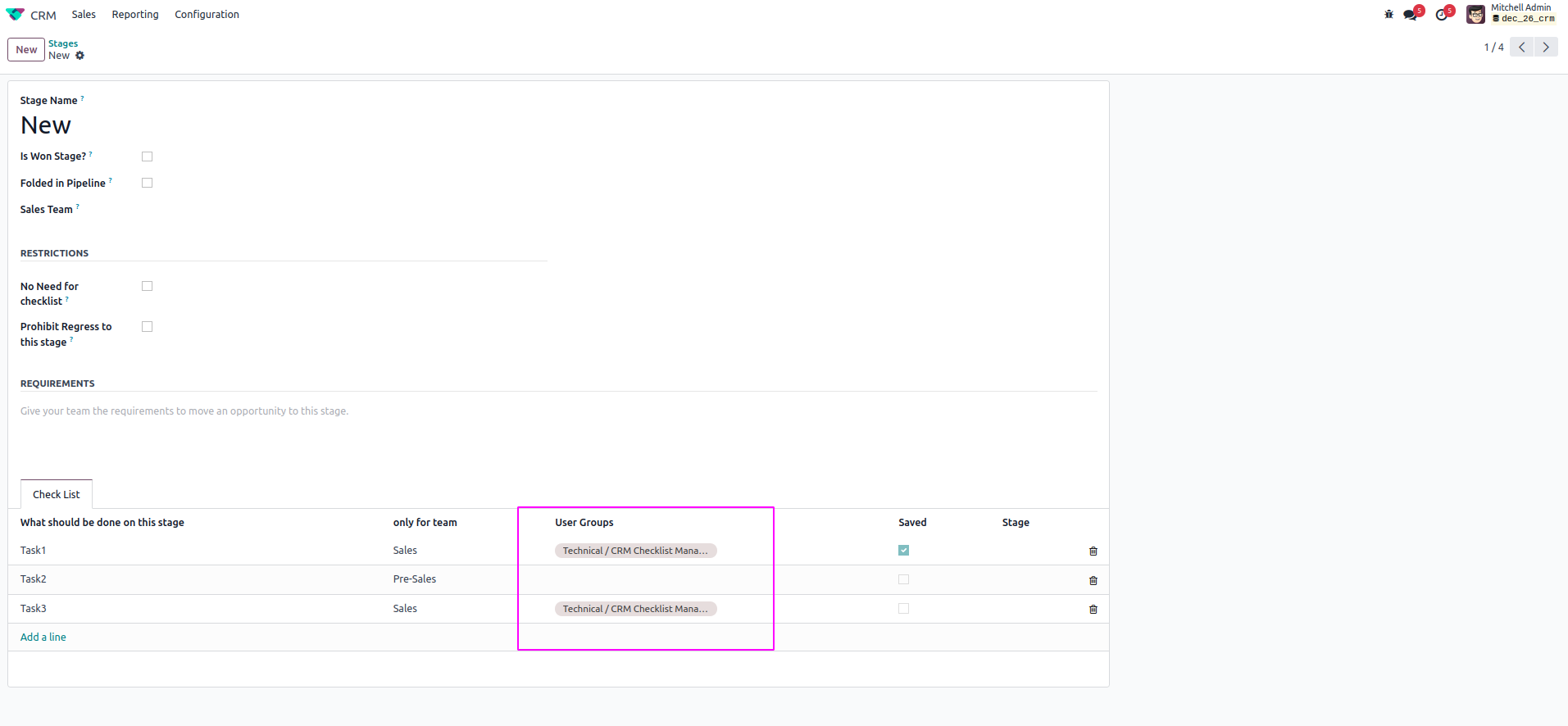Viewport: 1568px width, 726px height.
Task: Uncheck Saved for Task1
Action: point(903,551)
